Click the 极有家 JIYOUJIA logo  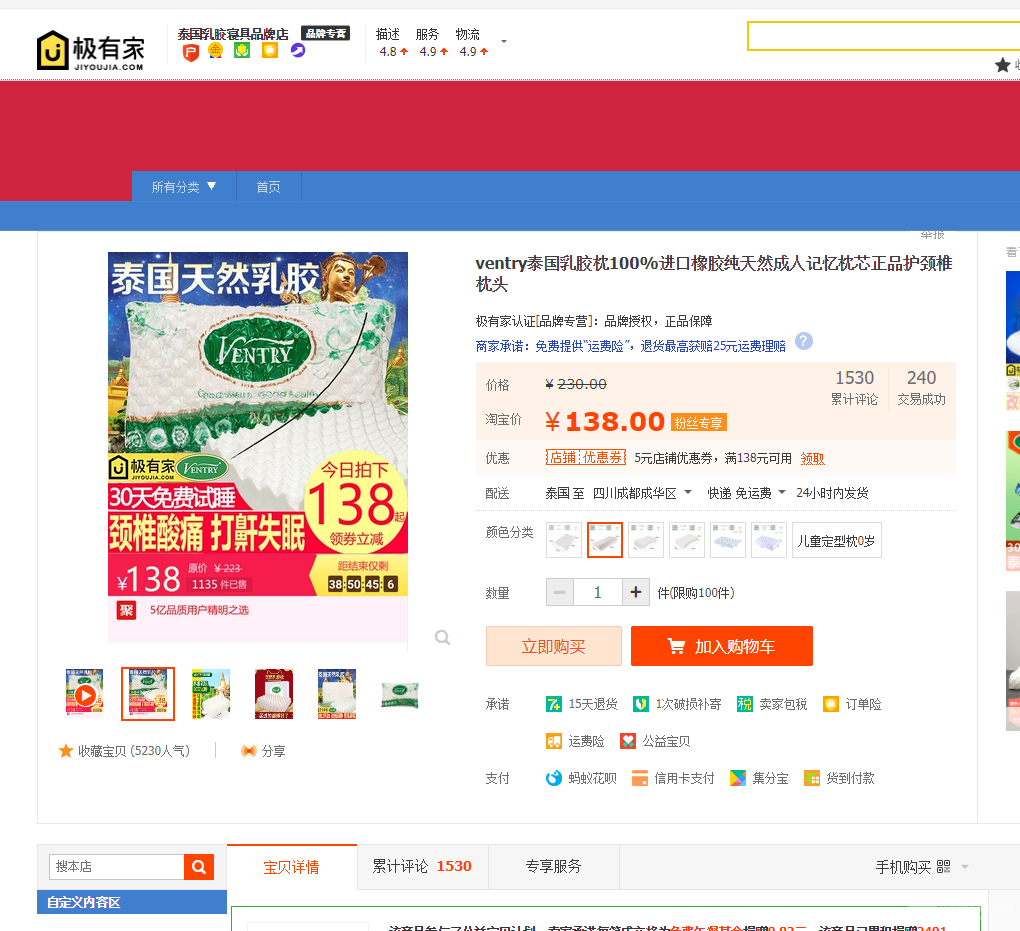click(x=90, y=50)
